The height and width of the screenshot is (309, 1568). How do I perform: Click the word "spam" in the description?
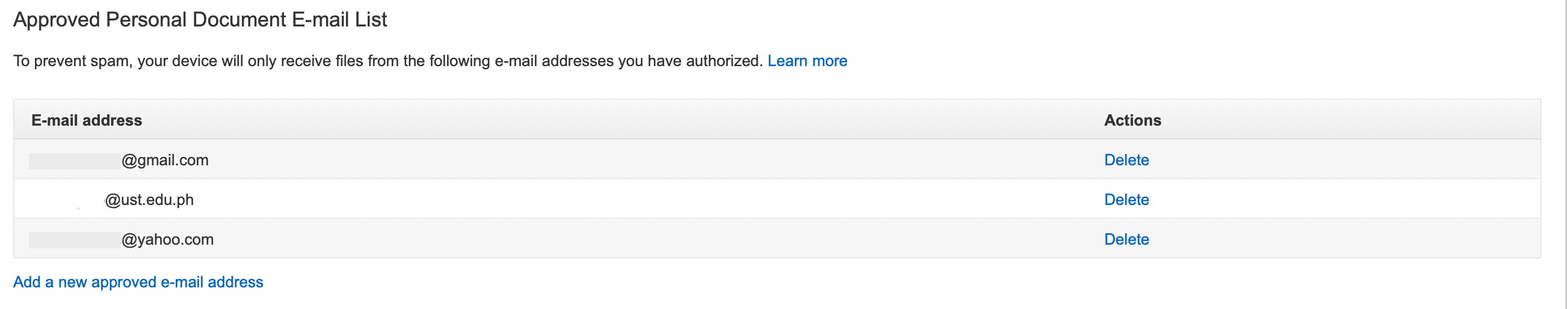coord(110,61)
